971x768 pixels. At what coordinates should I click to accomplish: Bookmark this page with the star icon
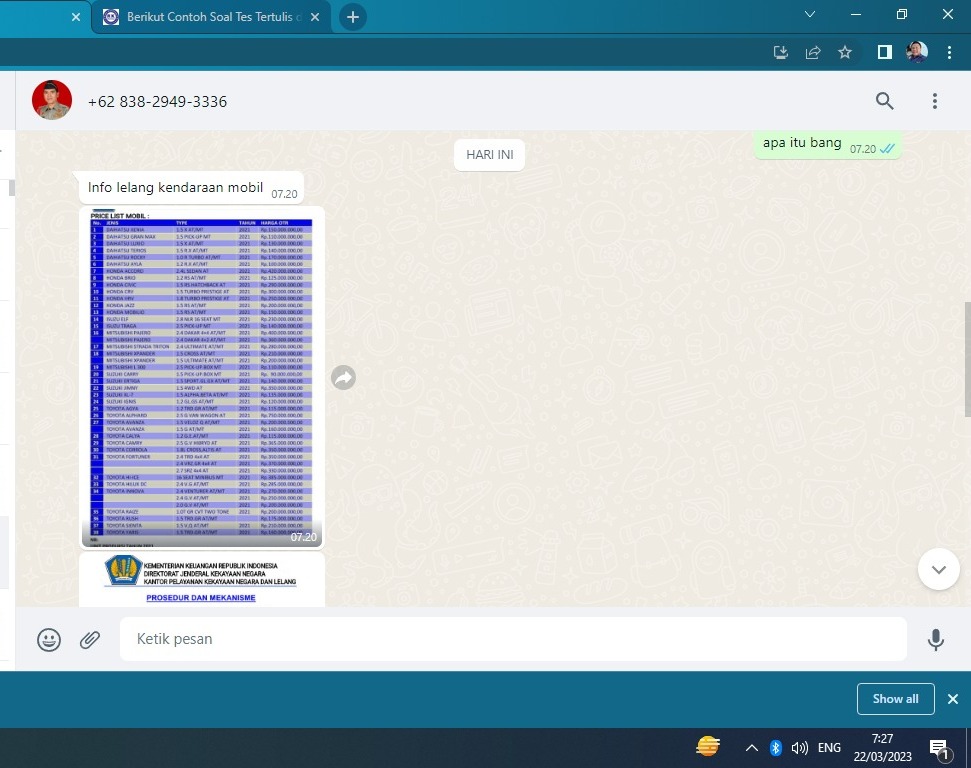tap(845, 53)
